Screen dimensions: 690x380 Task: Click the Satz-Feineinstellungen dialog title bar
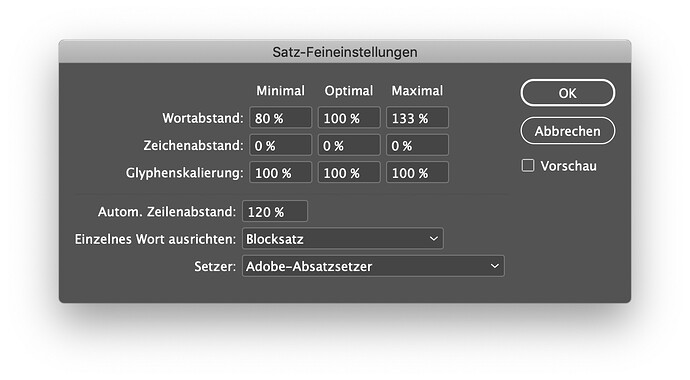click(345, 52)
